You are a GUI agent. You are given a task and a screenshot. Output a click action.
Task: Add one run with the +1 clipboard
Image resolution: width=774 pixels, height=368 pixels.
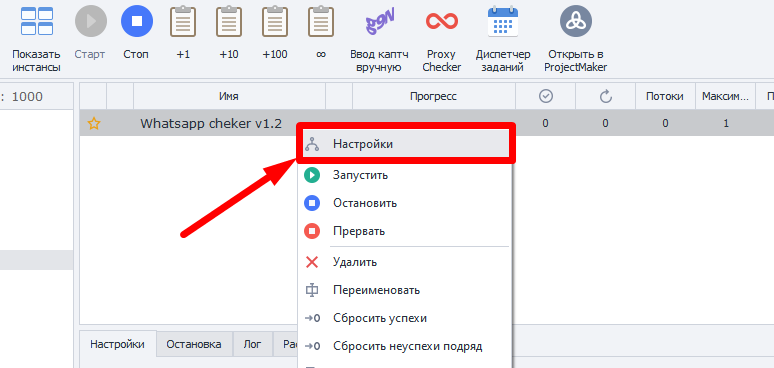[183, 22]
